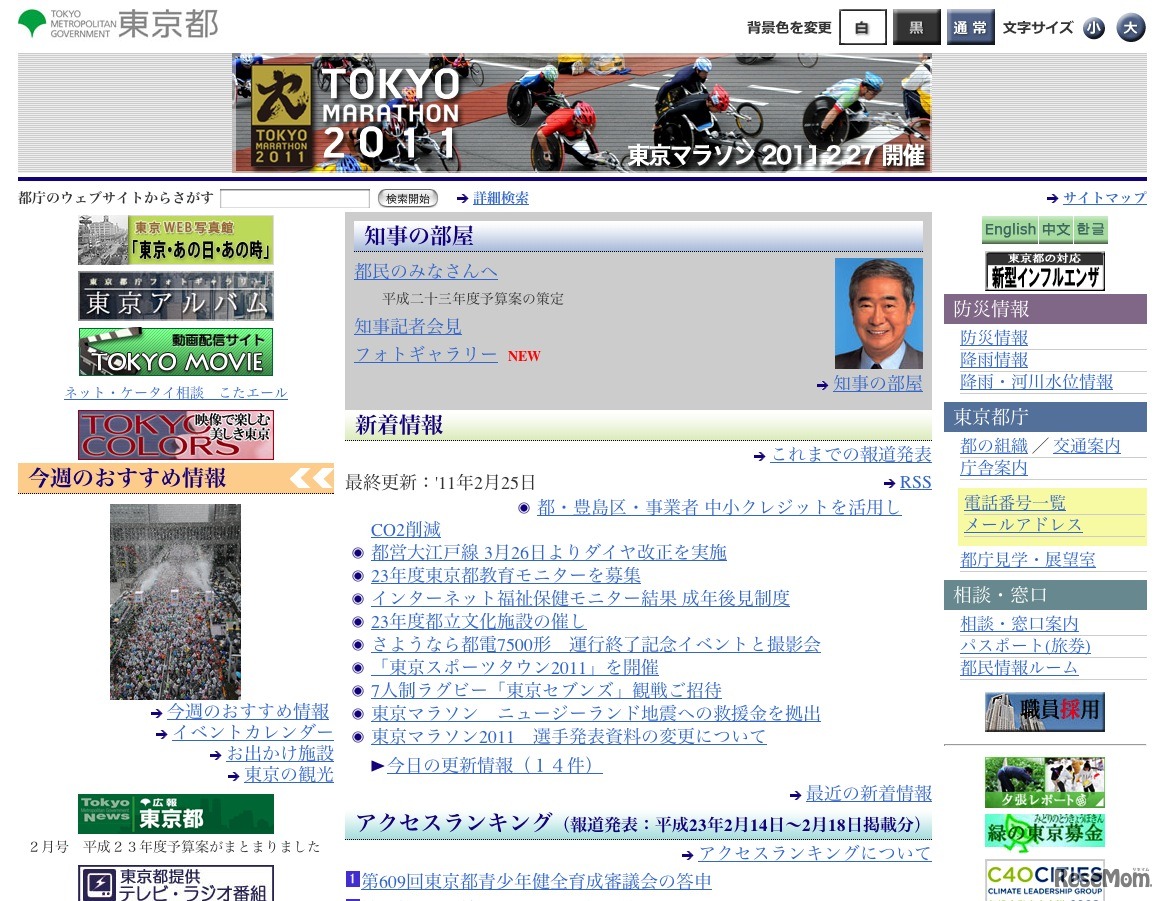Switch site language to English
The image size is (1165, 901).
(1010, 230)
